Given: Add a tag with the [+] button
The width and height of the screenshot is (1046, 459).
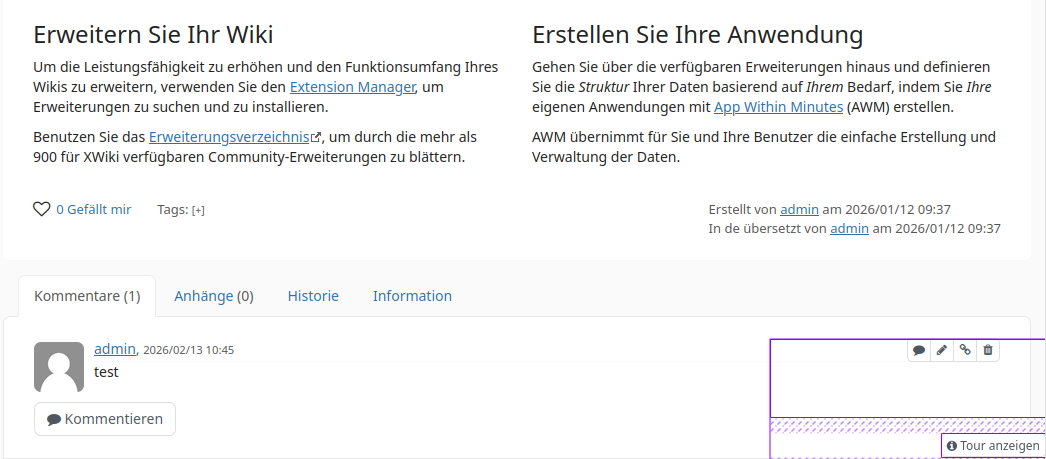Looking at the screenshot, I should 198,210.
